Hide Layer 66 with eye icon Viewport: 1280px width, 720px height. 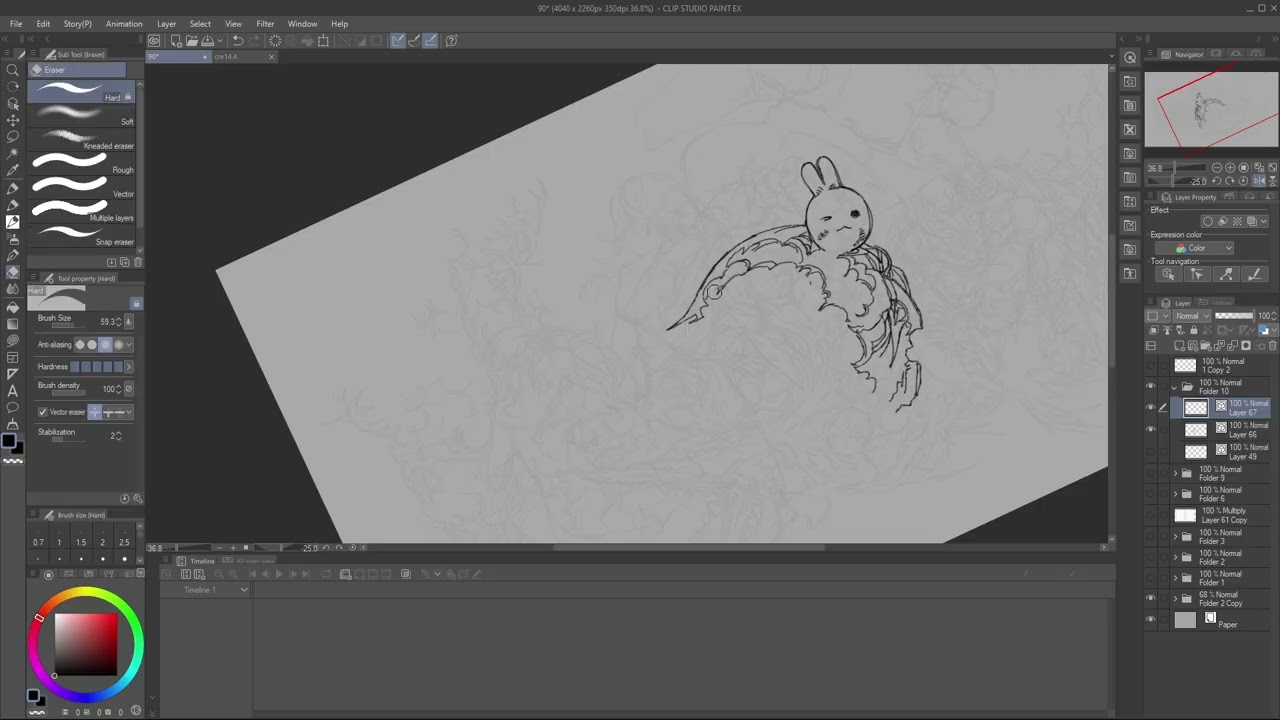(1150, 430)
